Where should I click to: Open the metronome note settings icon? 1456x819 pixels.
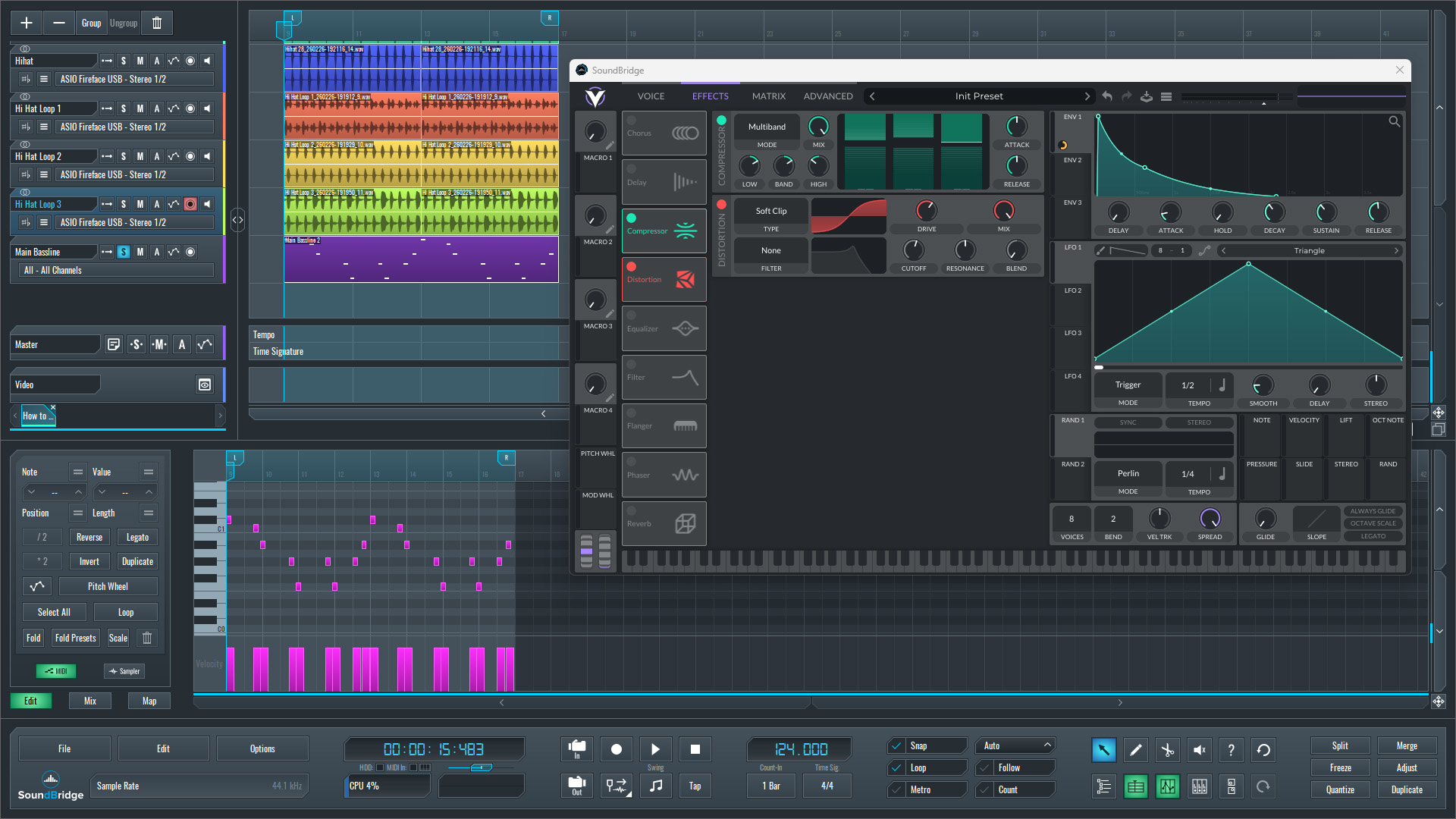pyautogui.click(x=656, y=786)
